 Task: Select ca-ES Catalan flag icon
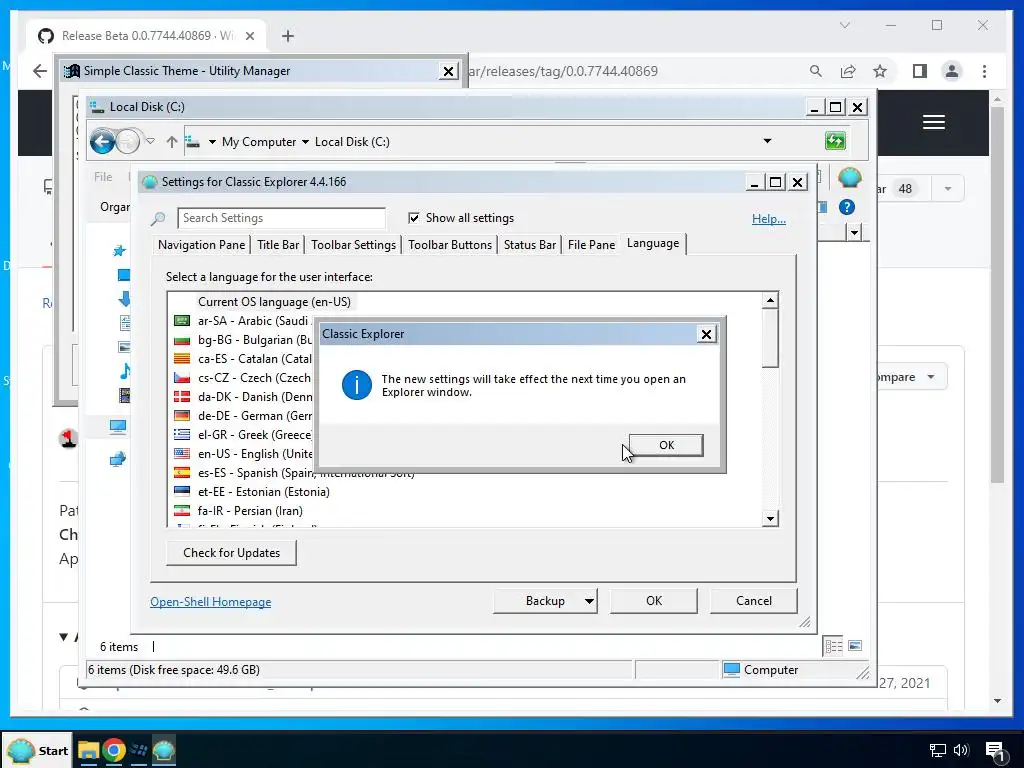click(182, 359)
